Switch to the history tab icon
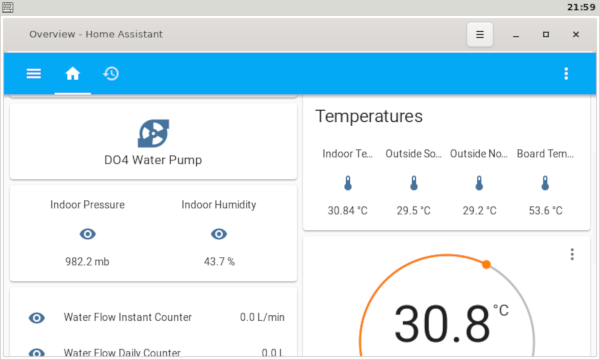 click(x=111, y=73)
